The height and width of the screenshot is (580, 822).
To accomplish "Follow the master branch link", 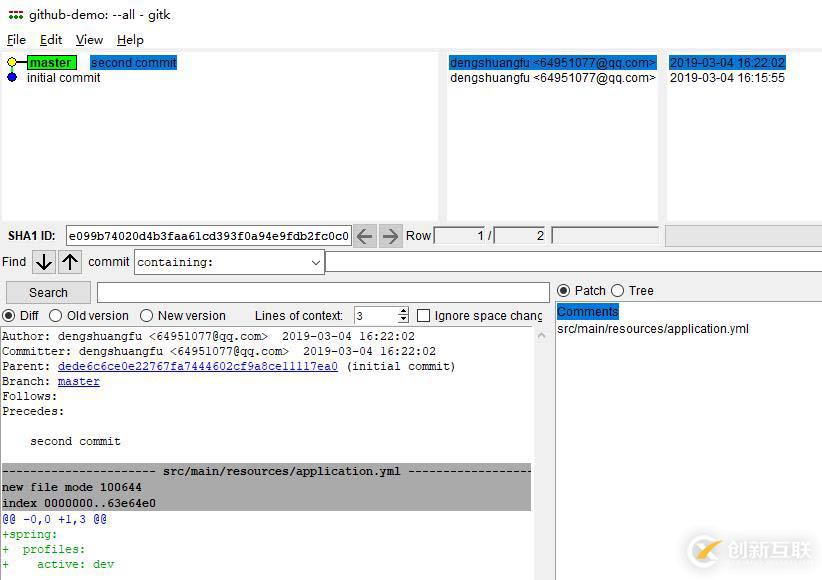I will [79, 381].
